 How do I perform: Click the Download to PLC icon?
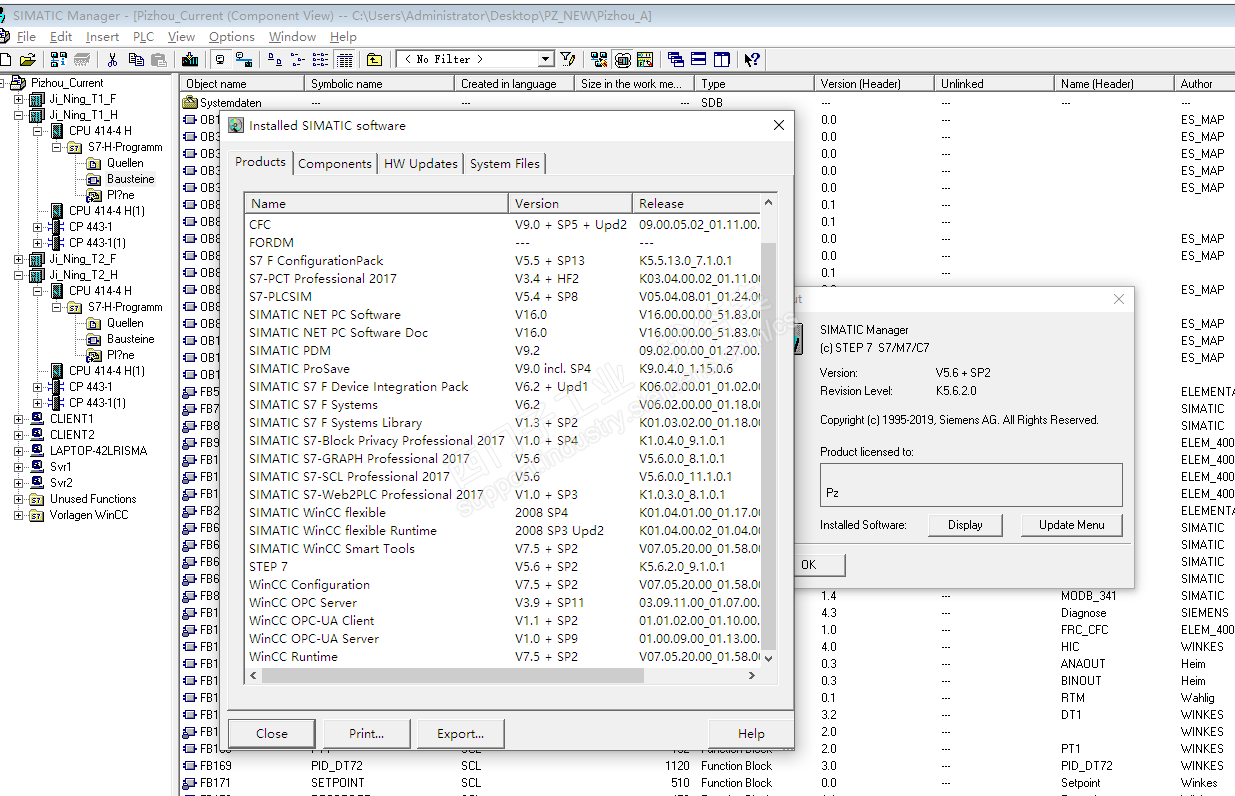189,59
